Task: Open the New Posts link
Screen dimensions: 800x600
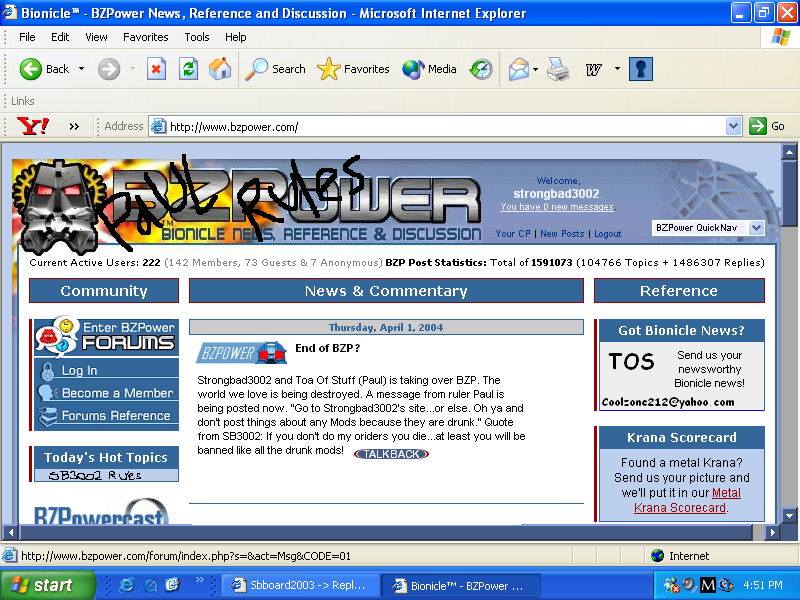Action: 562,234
